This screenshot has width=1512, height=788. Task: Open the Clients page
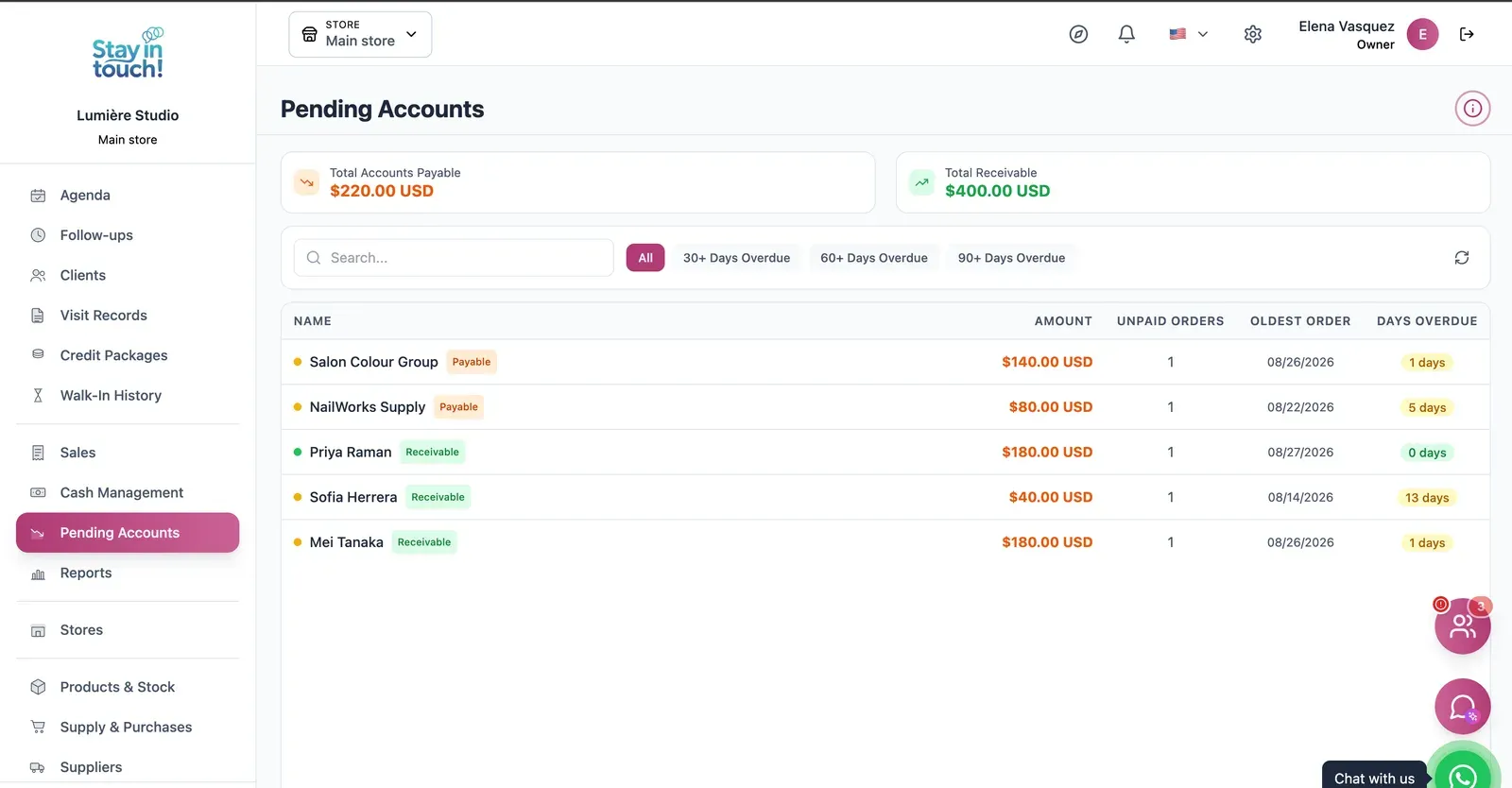[x=128, y=276]
